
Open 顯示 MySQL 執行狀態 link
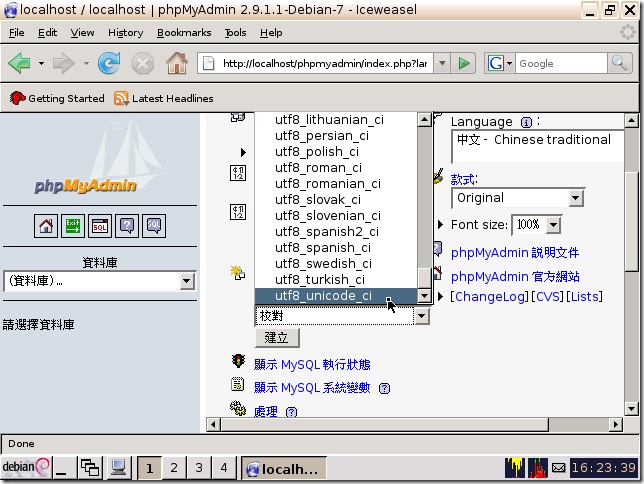coord(312,364)
